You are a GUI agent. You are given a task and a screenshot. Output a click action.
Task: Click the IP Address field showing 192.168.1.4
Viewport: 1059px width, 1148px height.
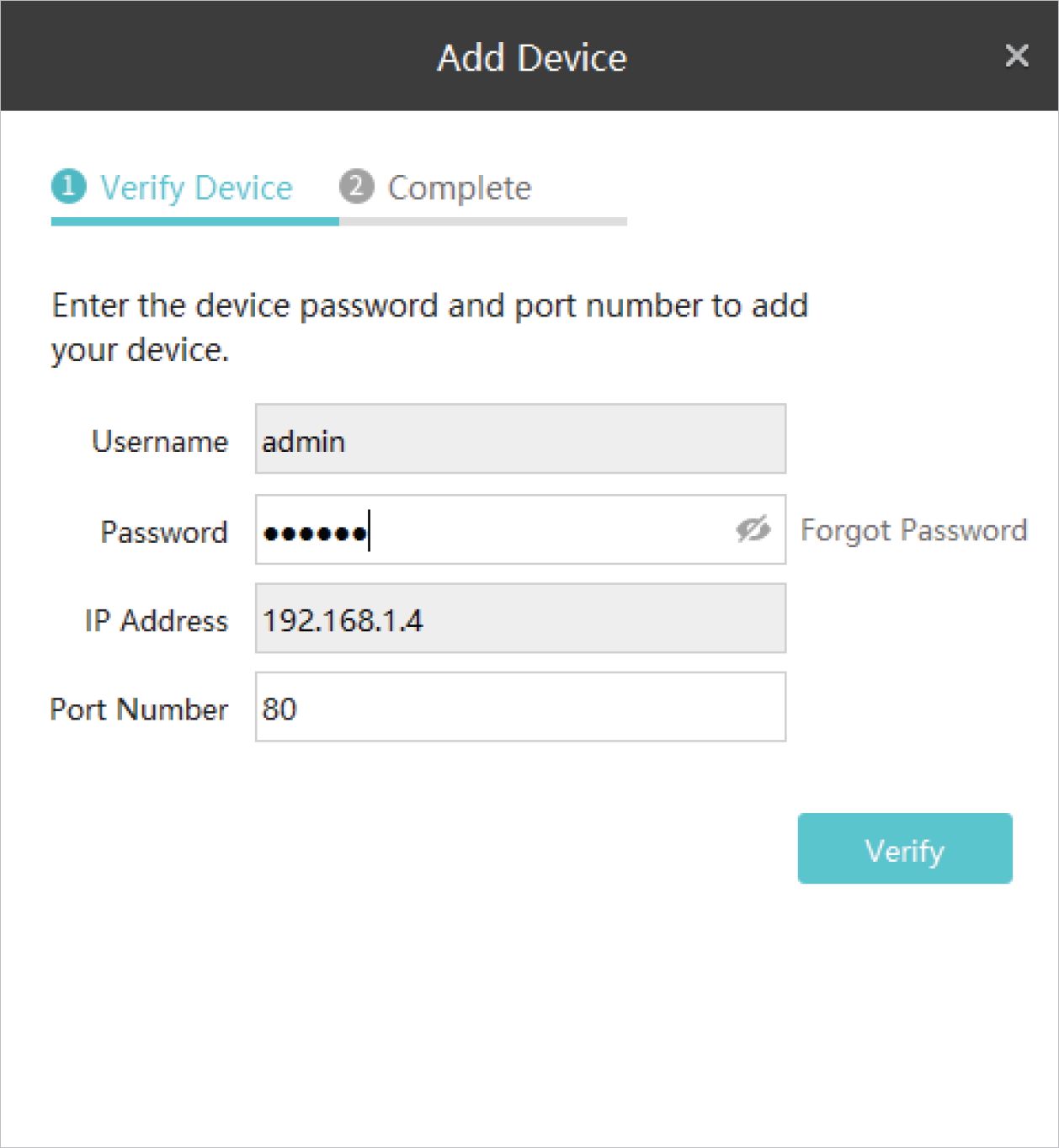pyautogui.click(x=520, y=619)
